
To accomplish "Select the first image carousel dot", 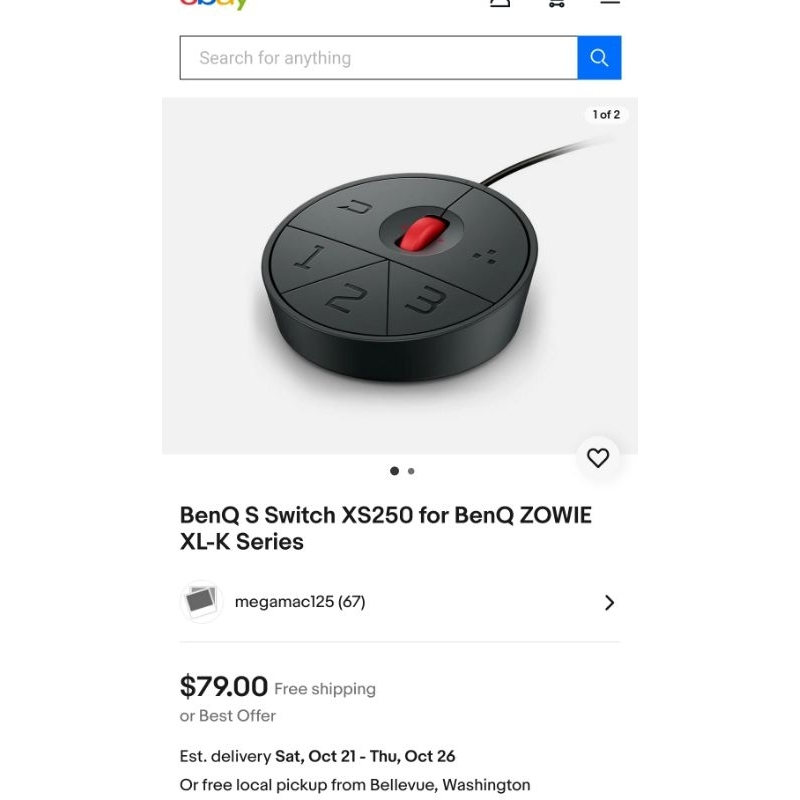I will 394,471.
